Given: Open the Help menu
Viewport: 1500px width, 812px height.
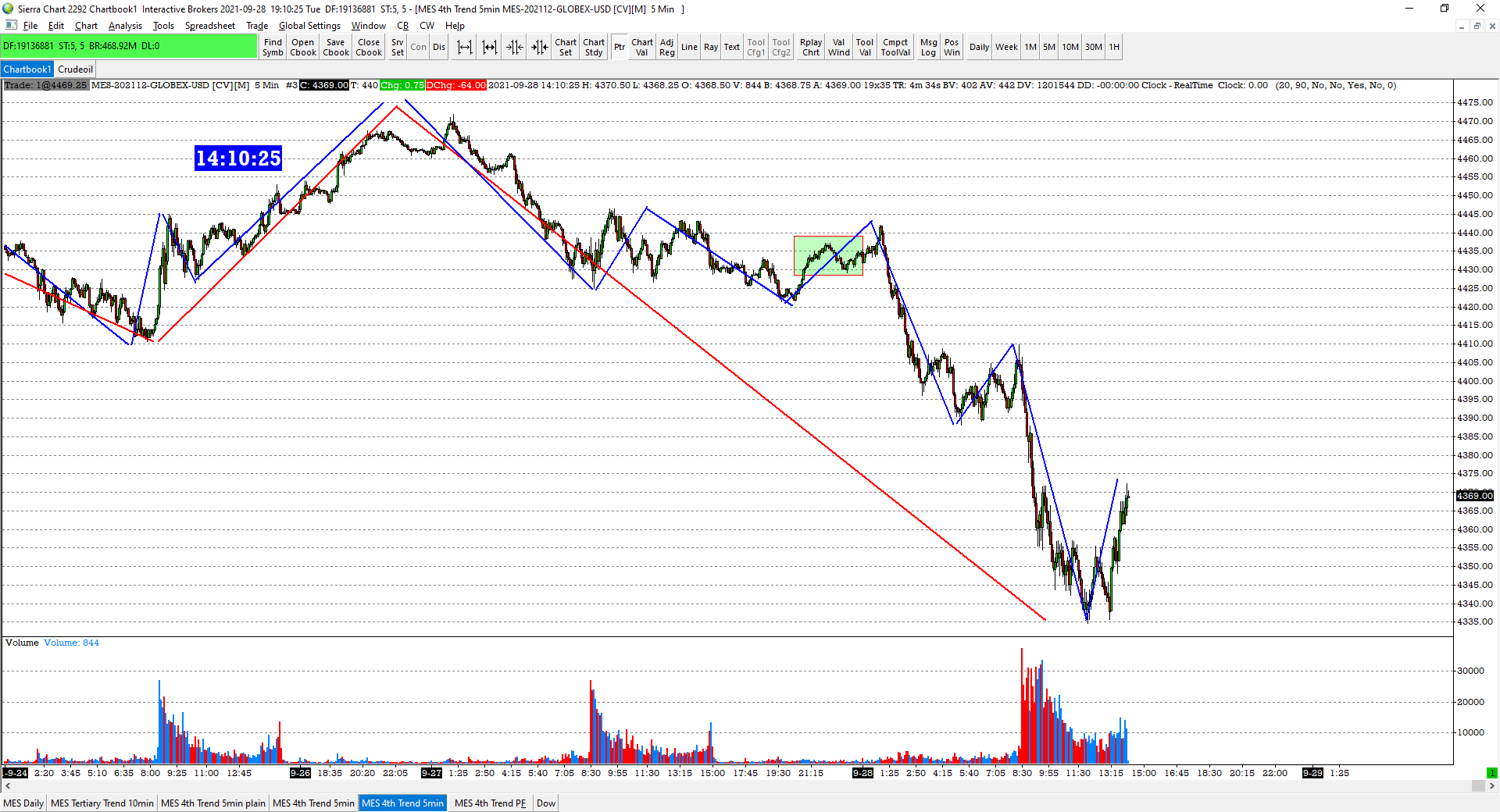Looking at the screenshot, I should (455, 26).
